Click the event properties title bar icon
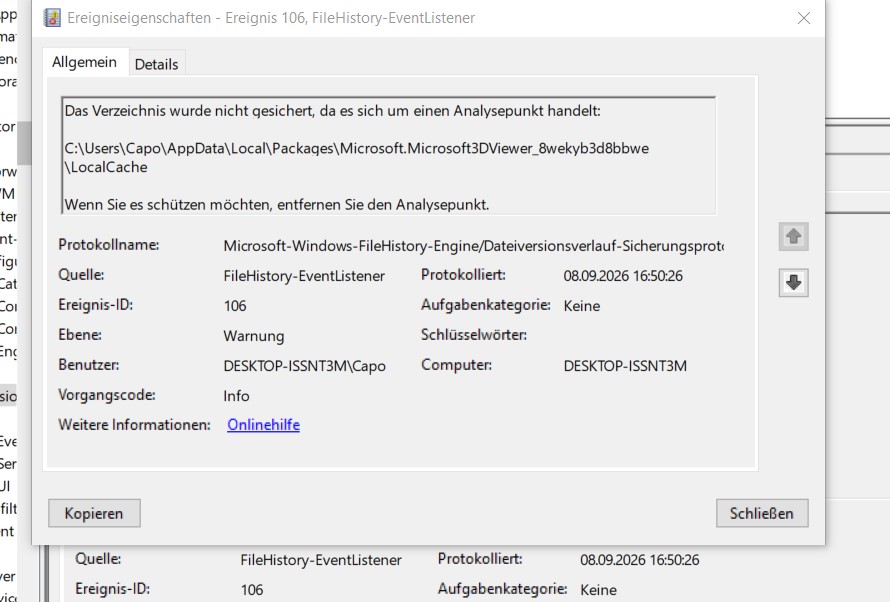Image resolution: width=890 pixels, height=602 pixels. click(52, 18)
